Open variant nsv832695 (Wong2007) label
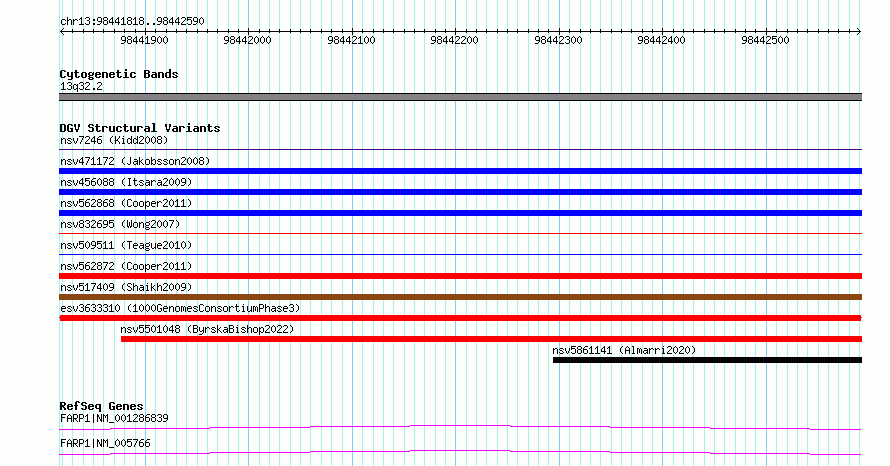 click(x=120, y=224)
